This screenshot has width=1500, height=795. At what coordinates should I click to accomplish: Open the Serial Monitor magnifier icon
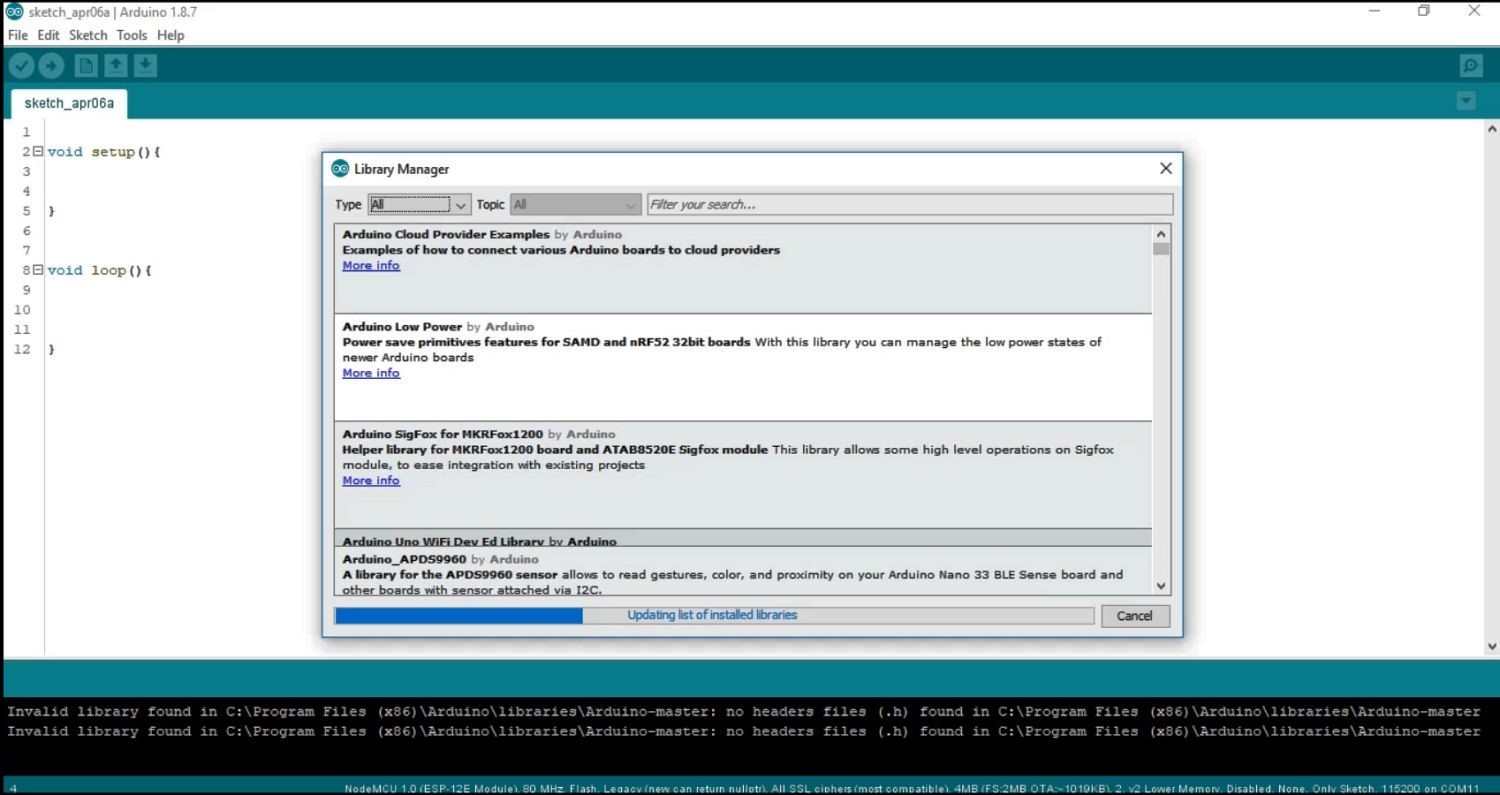click(1471, 66)
